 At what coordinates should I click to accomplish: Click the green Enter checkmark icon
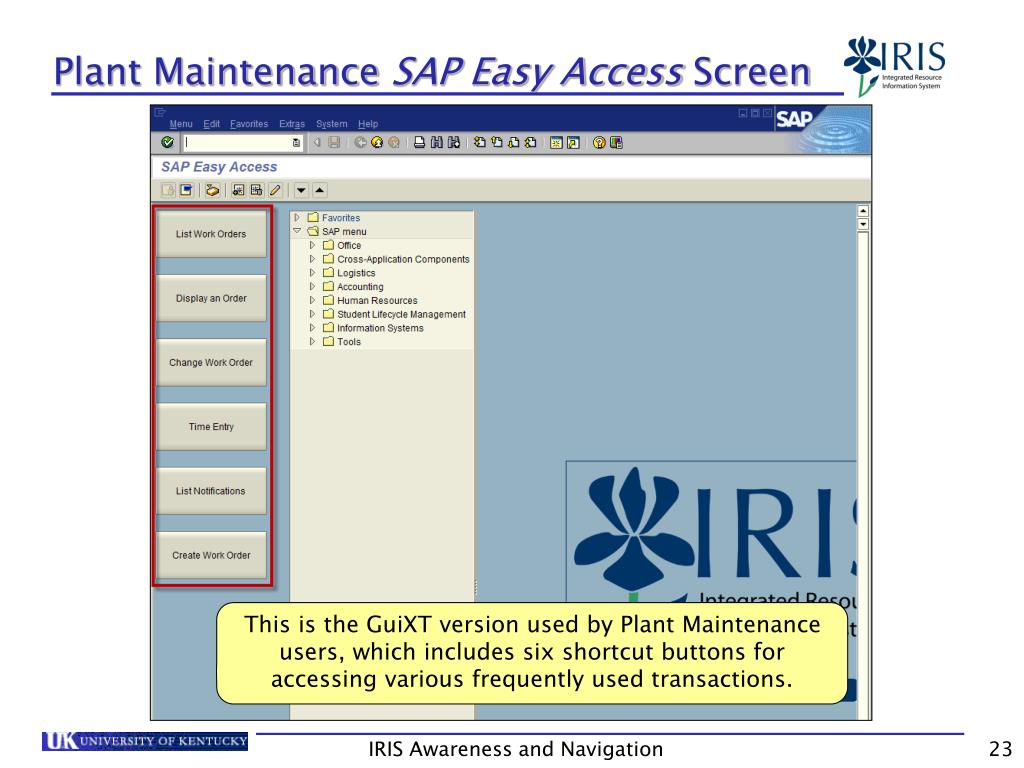click(167, 142)
